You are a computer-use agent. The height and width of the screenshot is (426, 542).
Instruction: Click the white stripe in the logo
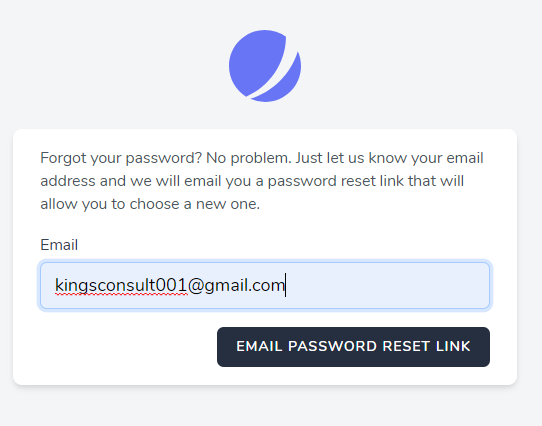coord(273,74)
